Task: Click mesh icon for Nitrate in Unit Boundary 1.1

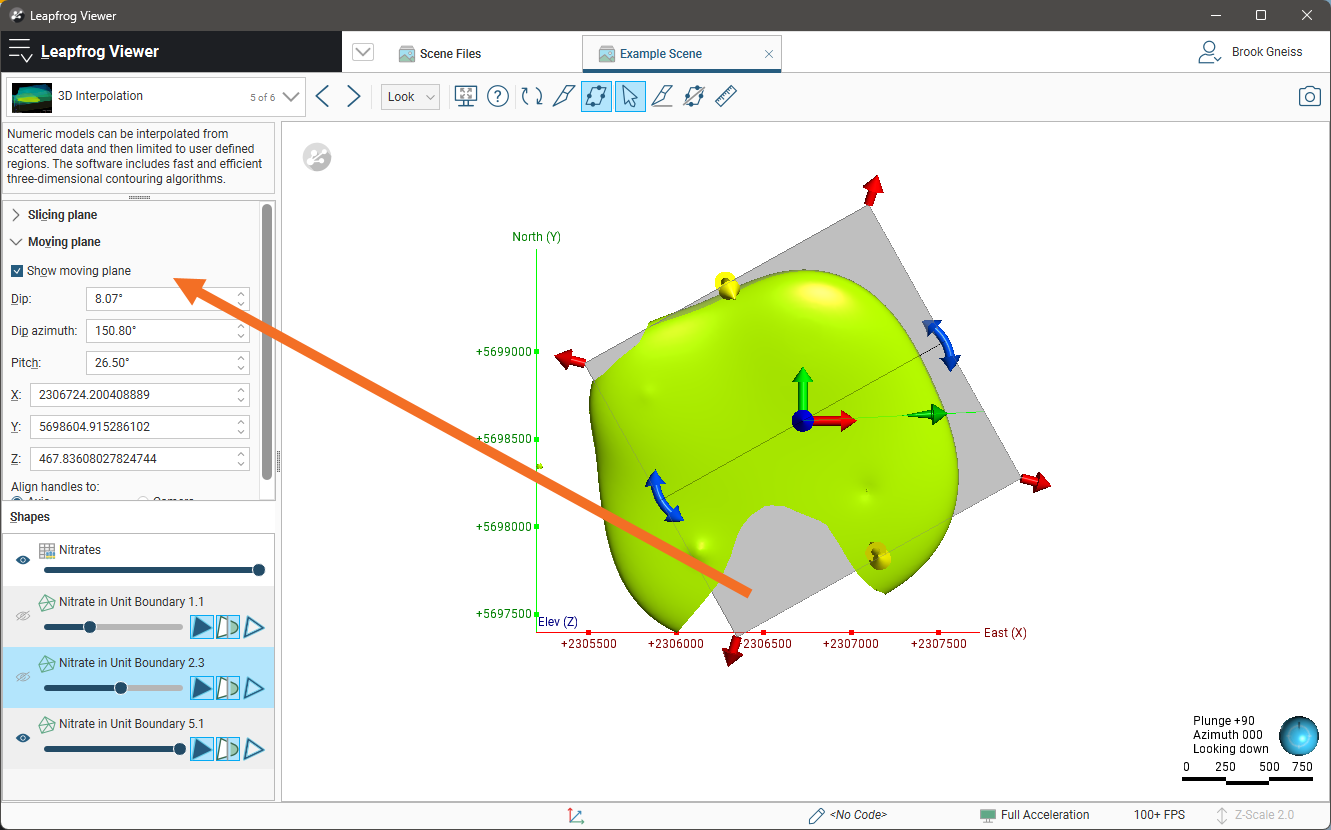Action: coord(47,602)
